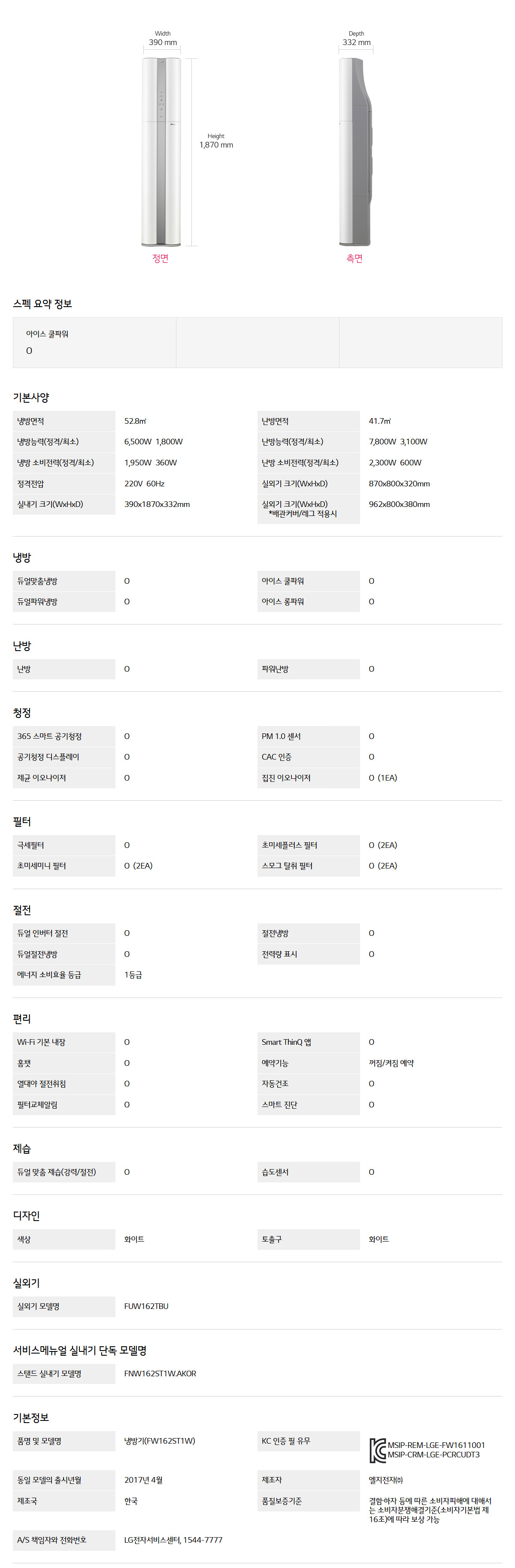The width and height of the screenshot is (515, 1568).
Task: Click the KC certification mark logo
Action: click(377, 1450)
